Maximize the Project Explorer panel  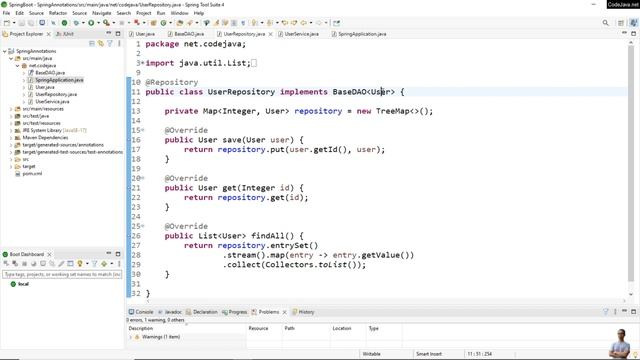tap(118, 33)
